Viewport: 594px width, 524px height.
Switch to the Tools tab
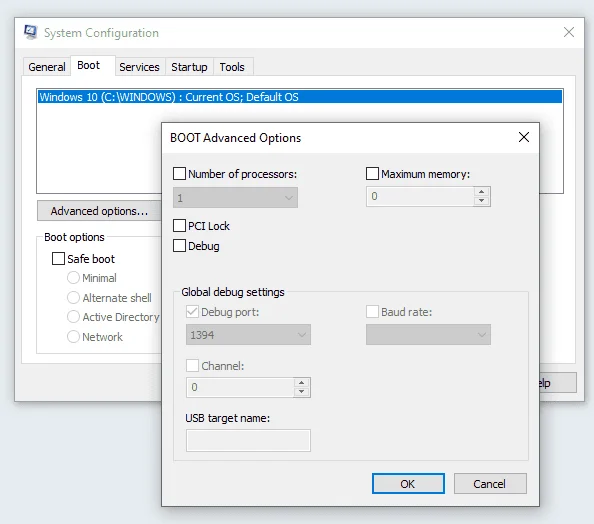pos(232,67)
